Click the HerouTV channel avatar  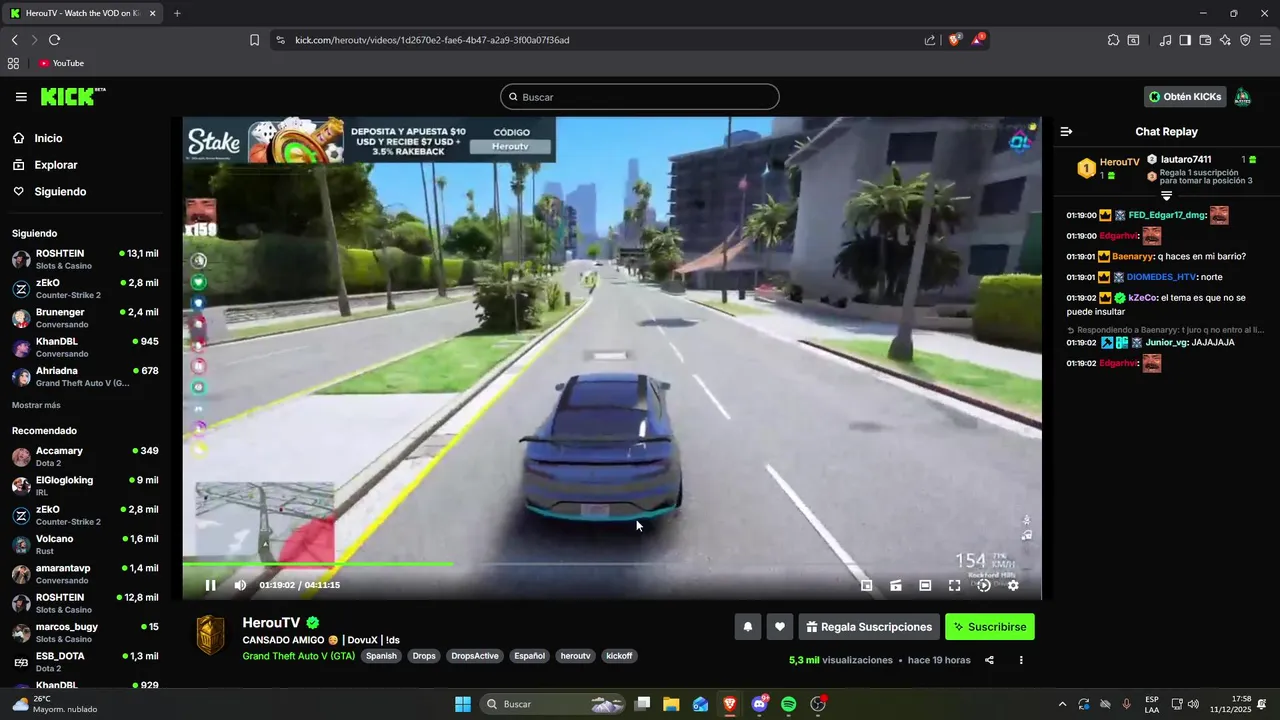(x=211, y=636)
